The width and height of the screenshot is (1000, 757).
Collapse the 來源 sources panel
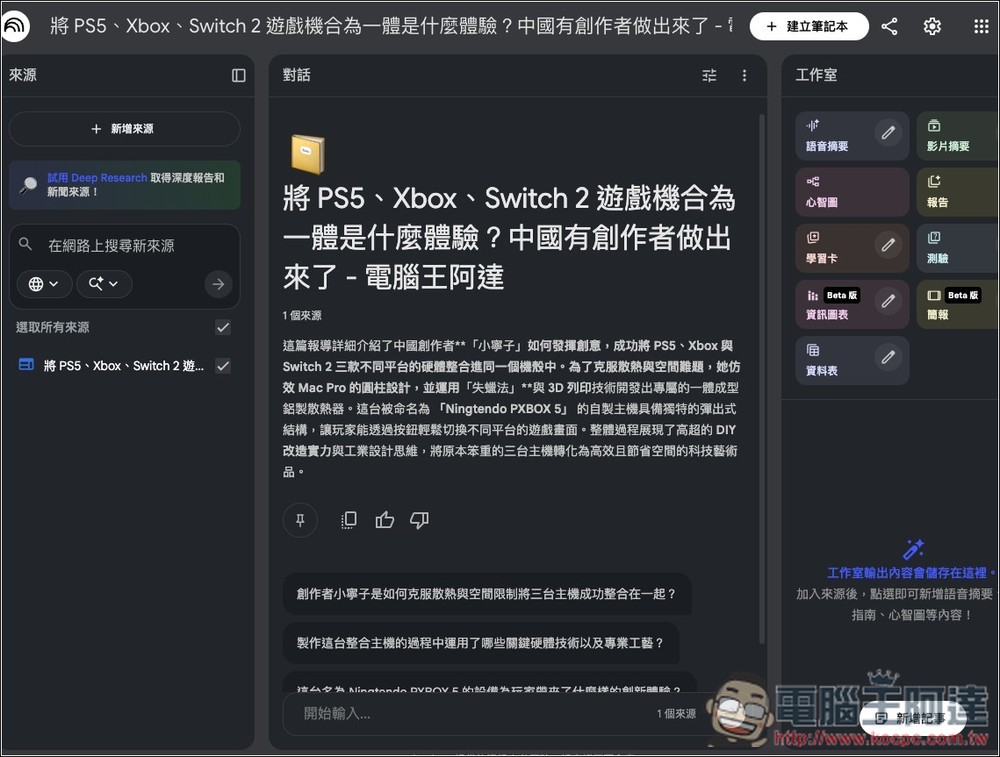click(x=238, y=75)
